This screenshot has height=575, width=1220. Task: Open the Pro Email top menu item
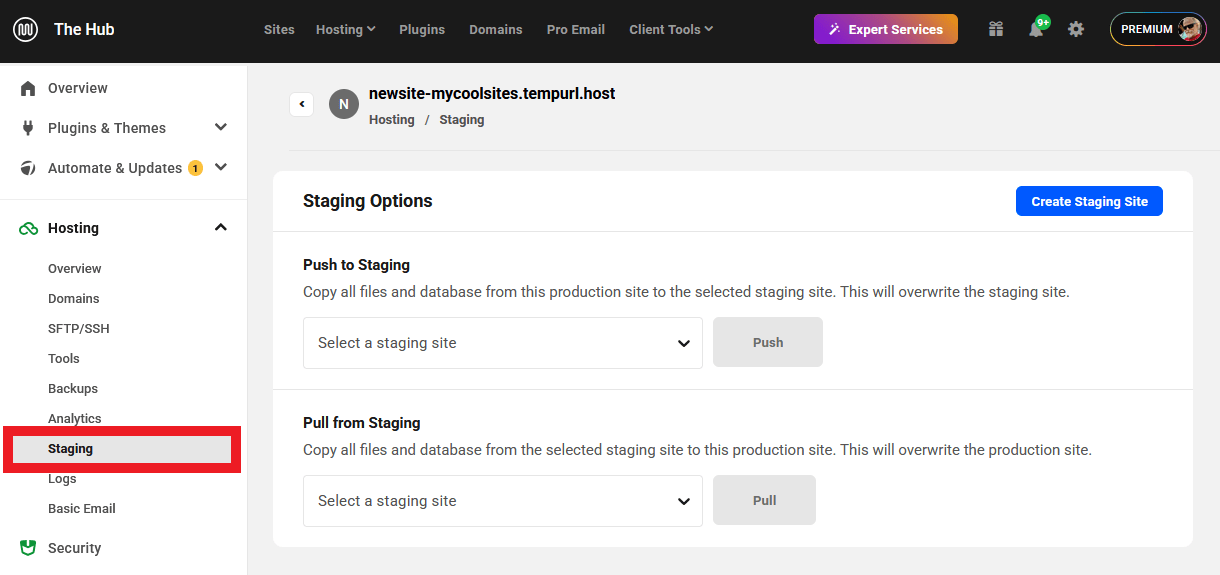click(x=576, y=29)
